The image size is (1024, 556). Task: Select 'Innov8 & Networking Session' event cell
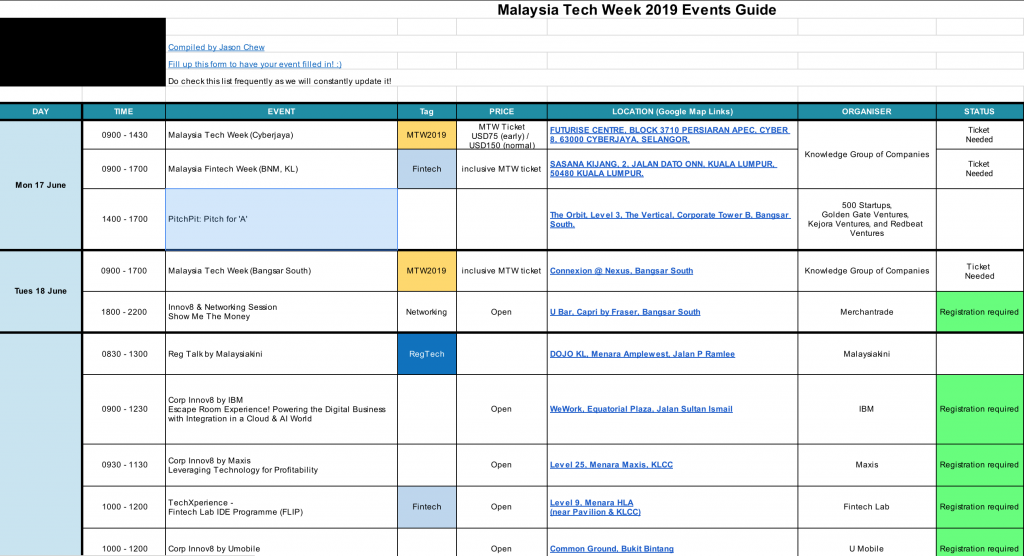tap(281, 312)
